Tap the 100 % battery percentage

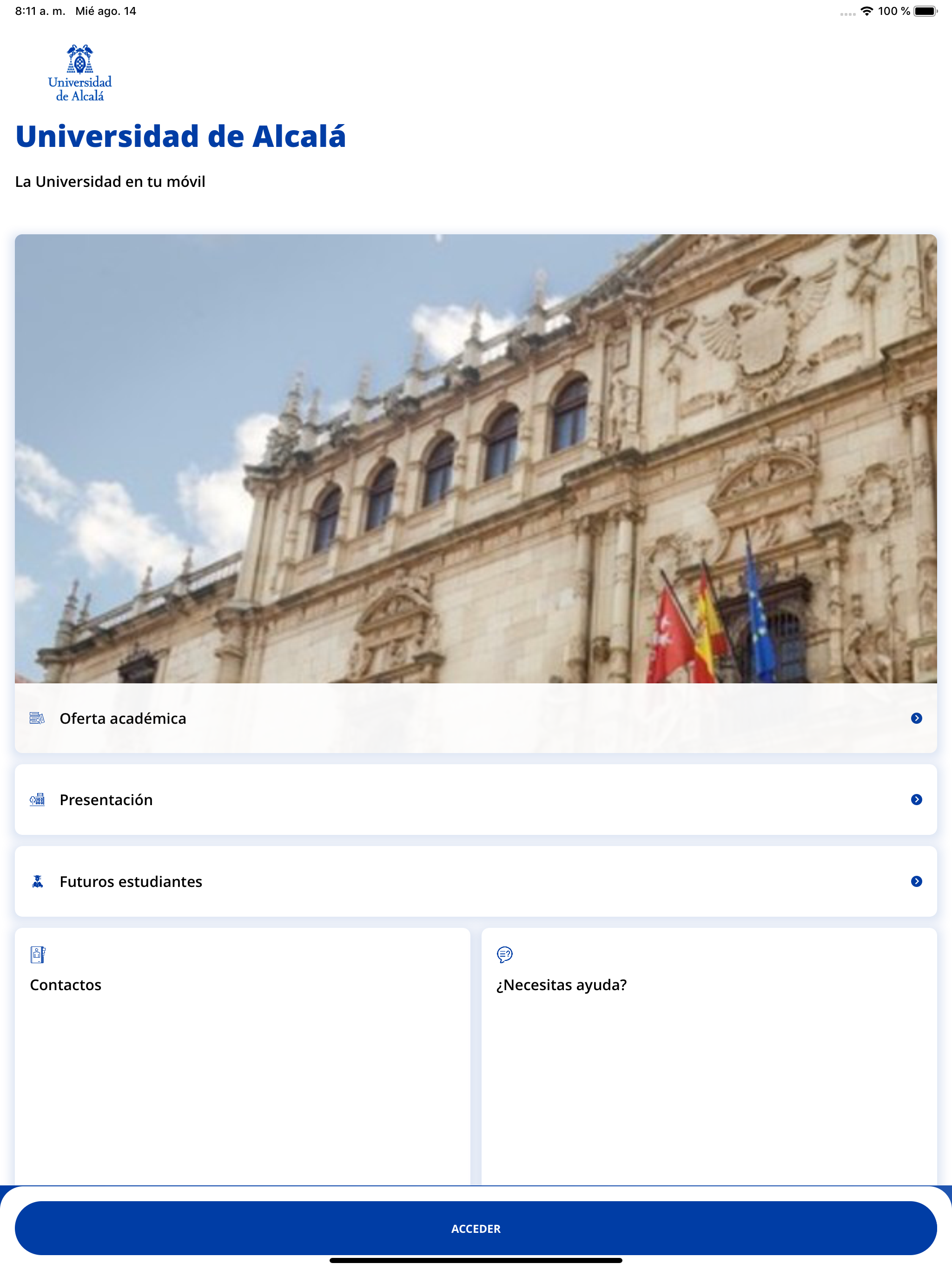[x=894, y=11]
